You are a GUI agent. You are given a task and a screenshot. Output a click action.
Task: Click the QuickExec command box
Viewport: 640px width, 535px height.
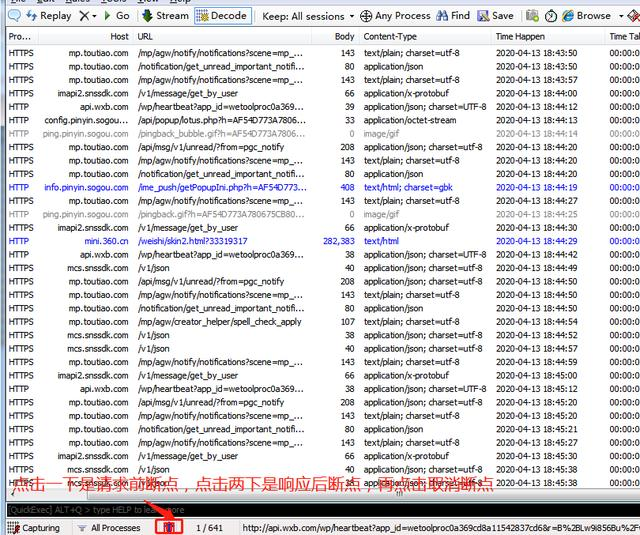[x=322, y=510]
